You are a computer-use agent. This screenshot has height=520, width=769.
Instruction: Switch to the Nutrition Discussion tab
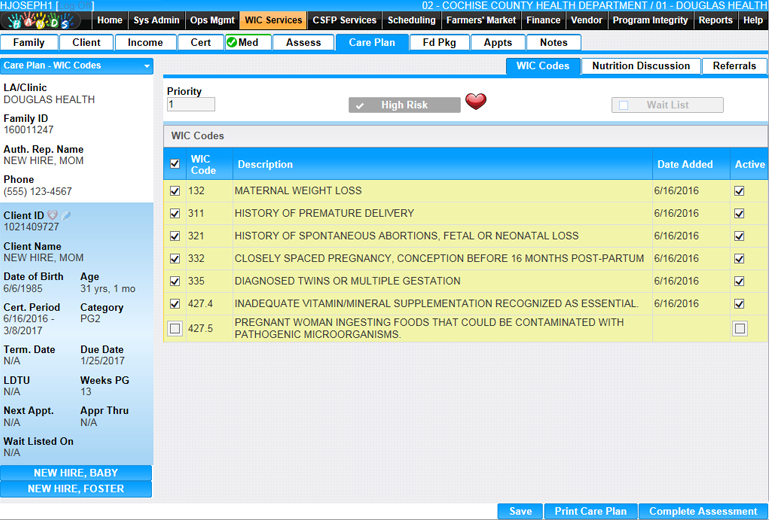[x=640, y=66]
